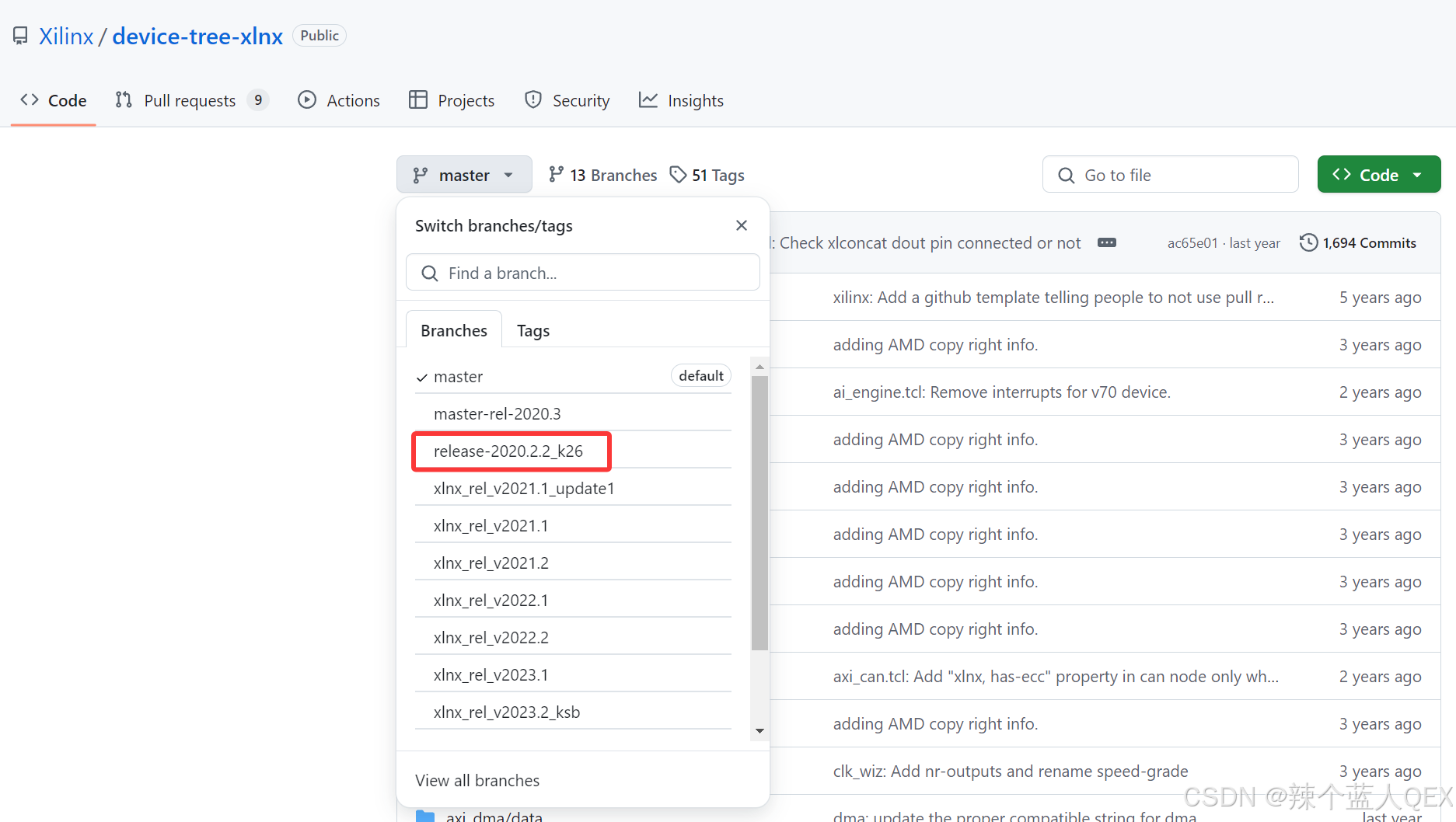1456x822 pixels.
Task: Select branch xlnx_rel_v2021.1
Action: [573, 525]
